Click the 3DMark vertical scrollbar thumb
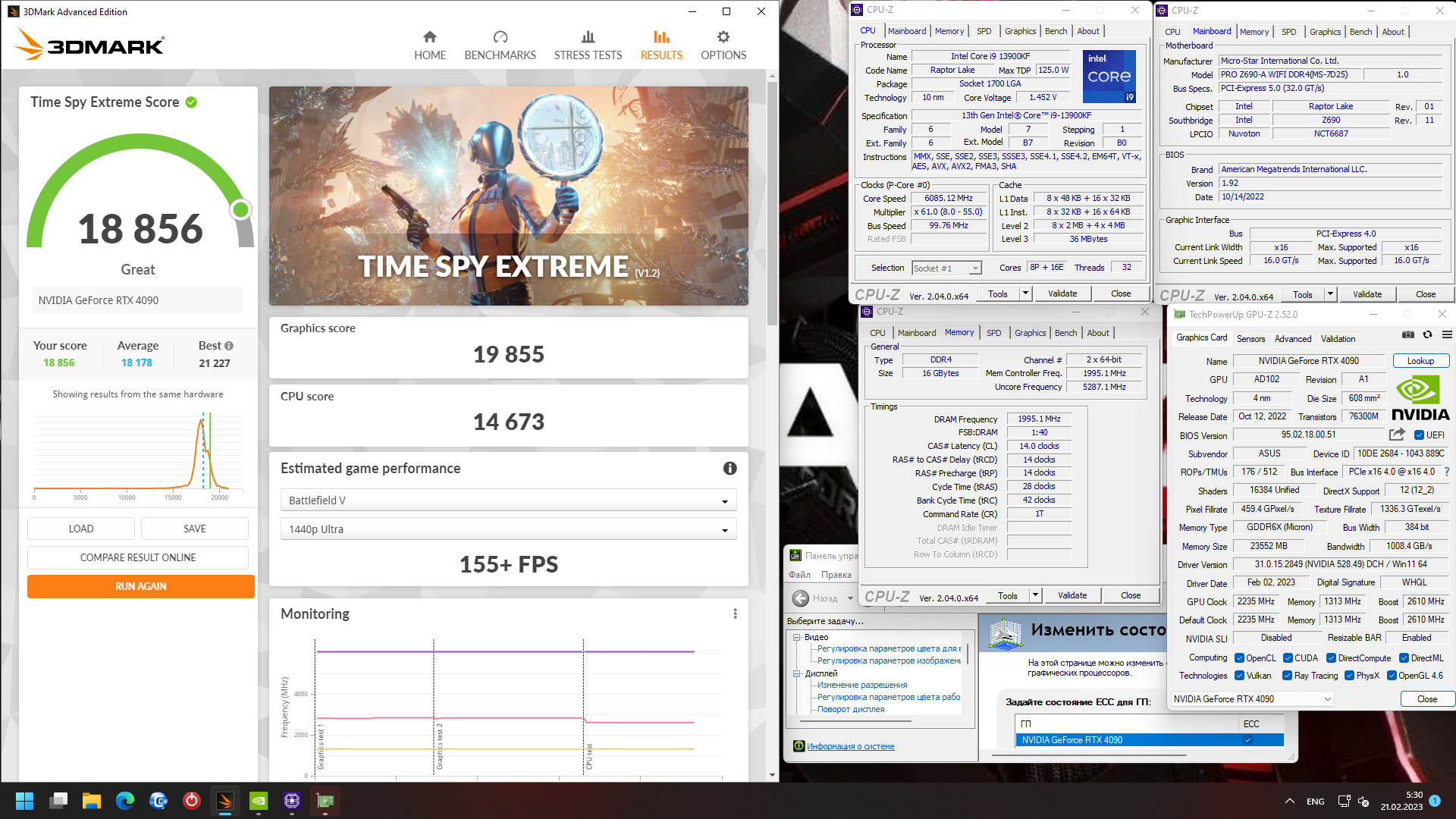This screenshot has height=819, width=1456. 772,202
